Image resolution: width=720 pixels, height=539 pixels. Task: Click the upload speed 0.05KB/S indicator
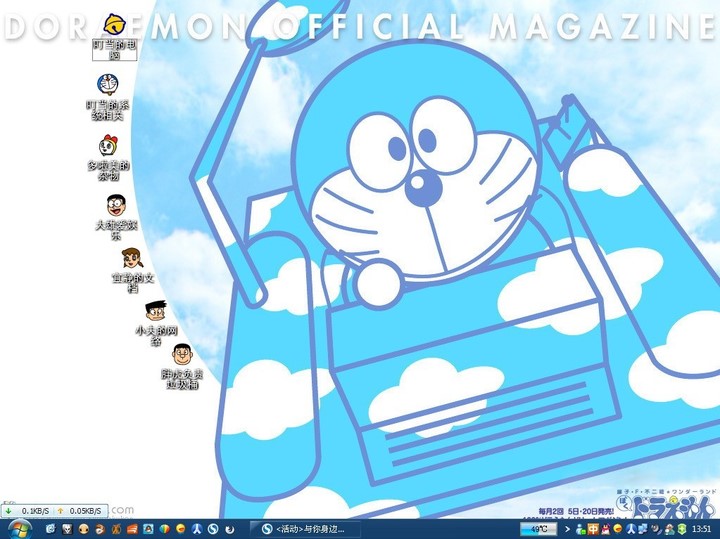79,511
